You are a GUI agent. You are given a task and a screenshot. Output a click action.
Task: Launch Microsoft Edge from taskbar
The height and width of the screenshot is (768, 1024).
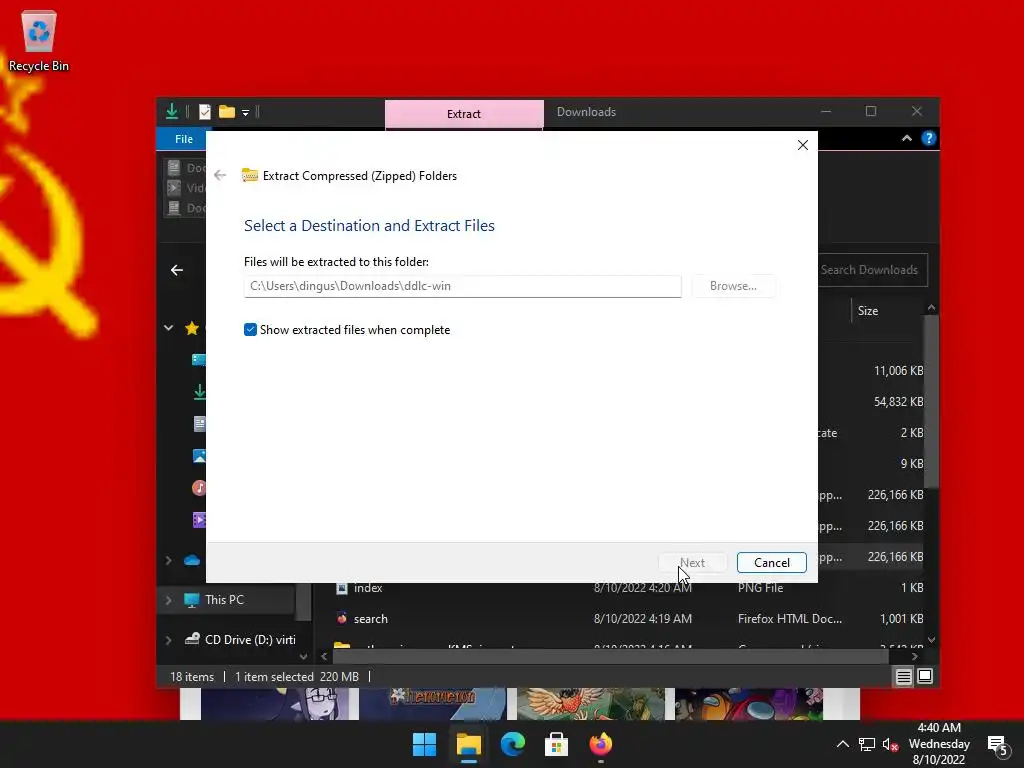tap(513, 744)
